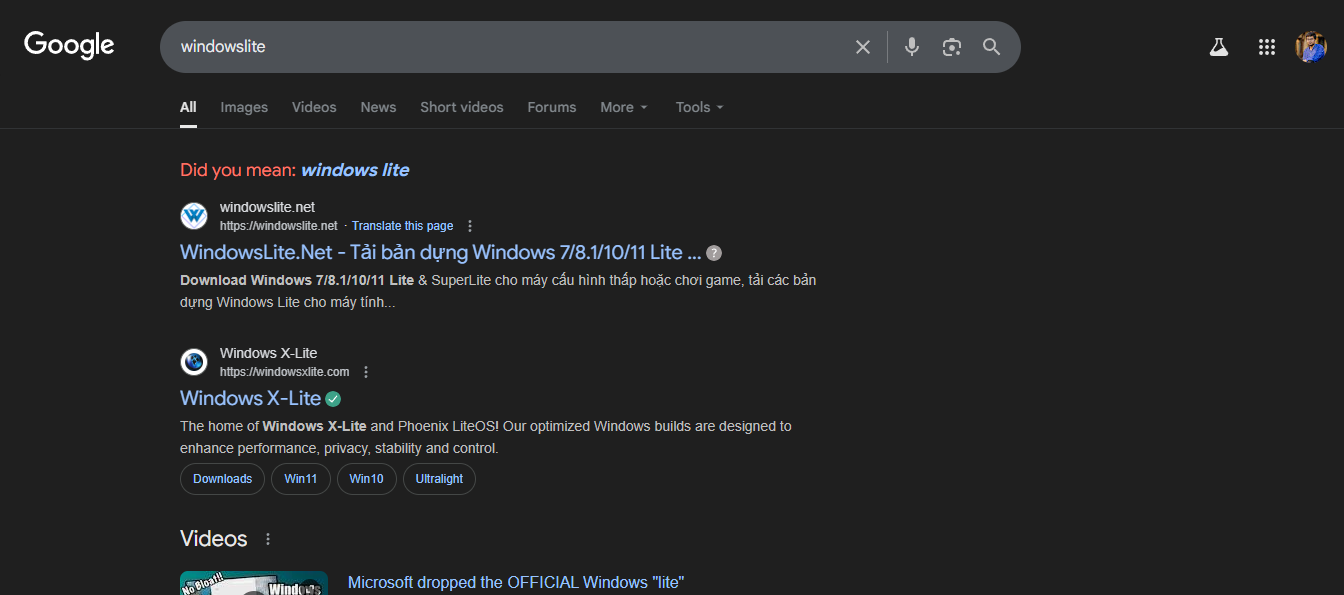1344x595 pixels.
Task: Open the Google account profile picture
Action: click(1310, 47)
